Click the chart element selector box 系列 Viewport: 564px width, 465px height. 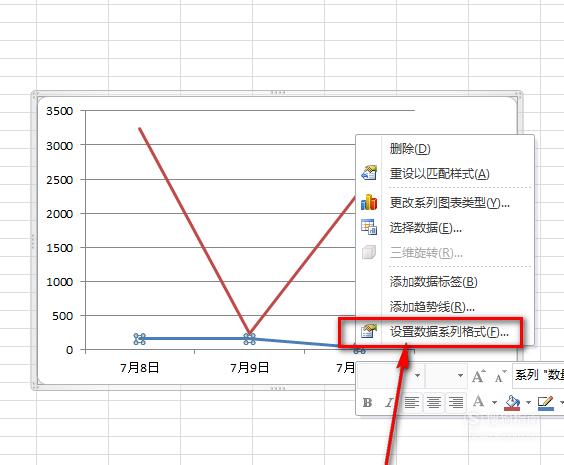coord(538,375)
